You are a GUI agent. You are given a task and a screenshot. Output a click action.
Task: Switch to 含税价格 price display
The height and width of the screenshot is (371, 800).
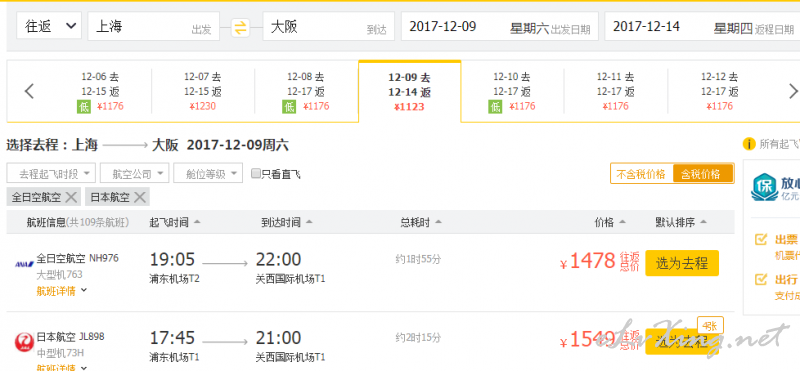[x=703, y=174]
